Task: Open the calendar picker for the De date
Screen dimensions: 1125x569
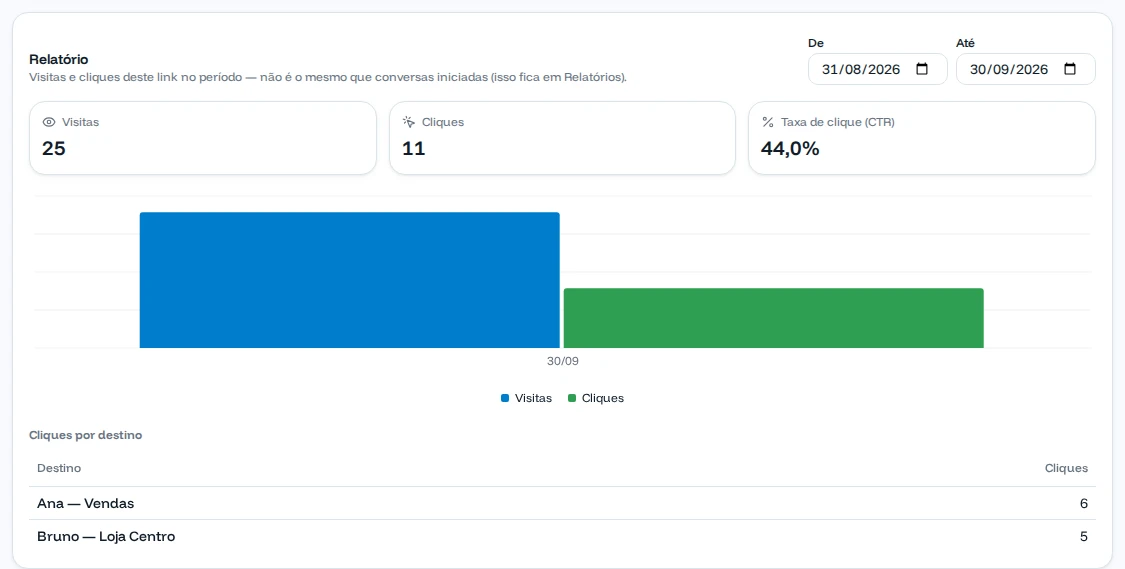Action: pyautogui.click(x=922, y=69)
